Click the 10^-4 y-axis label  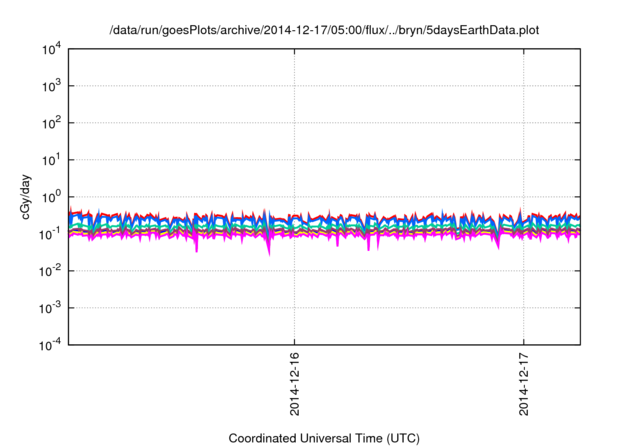[50, 345]
